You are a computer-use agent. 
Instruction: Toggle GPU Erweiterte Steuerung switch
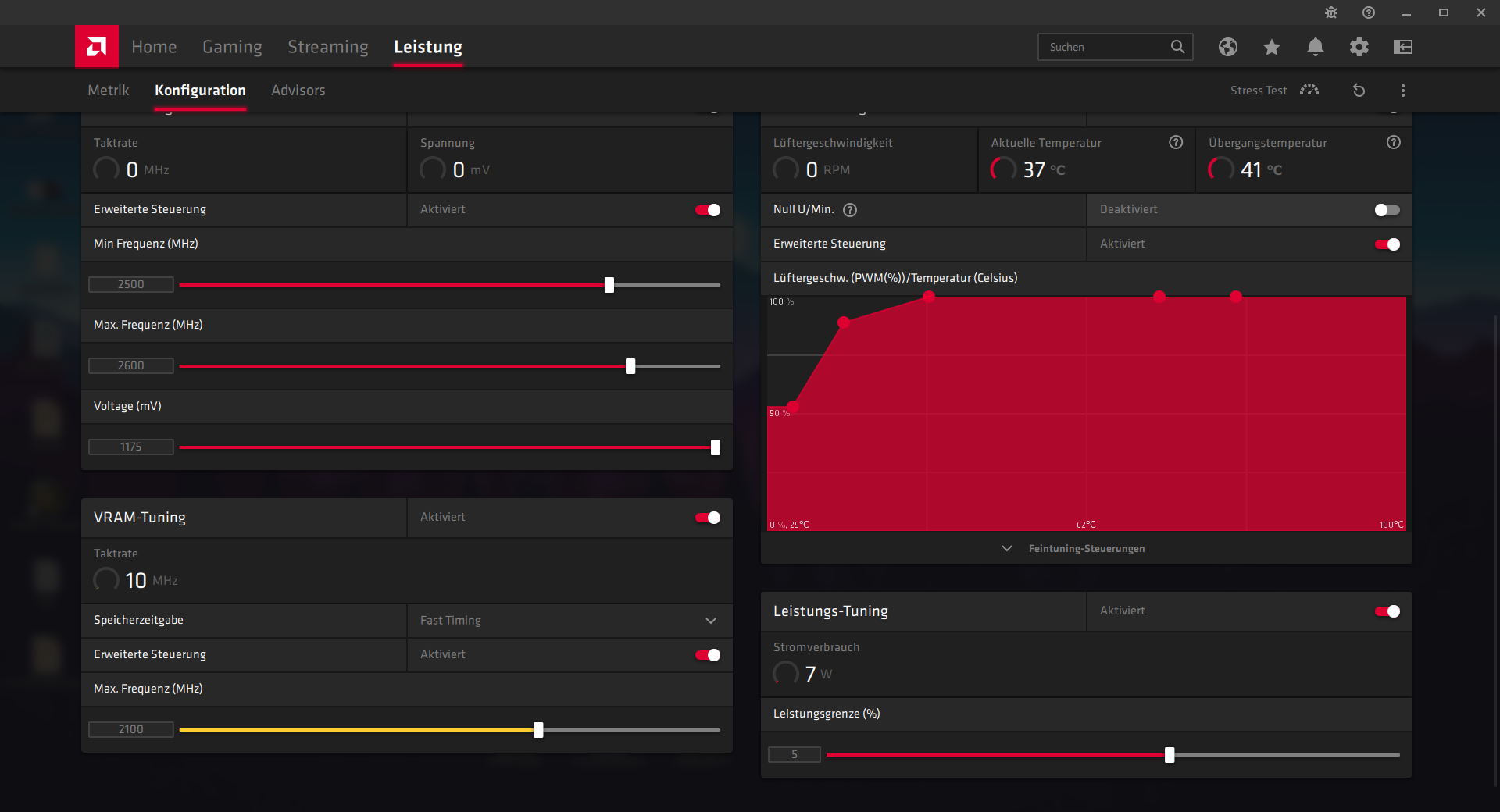708,210
